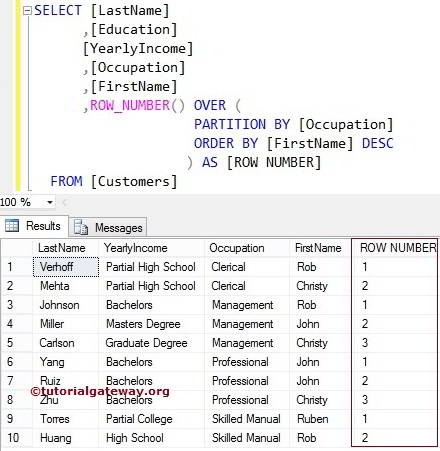The height and width of the screenshot is (451, 440).
Task: Click the FROM keyword in query
Action: [x=66, y=181]
